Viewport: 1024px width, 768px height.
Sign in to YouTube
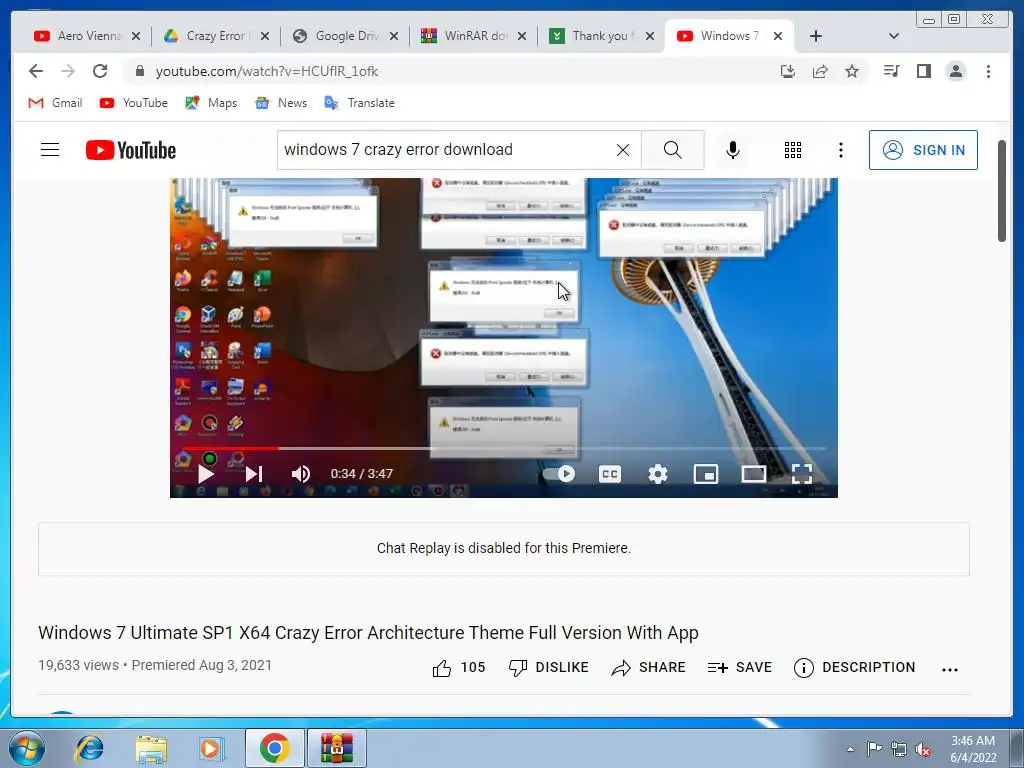[923, 150]
